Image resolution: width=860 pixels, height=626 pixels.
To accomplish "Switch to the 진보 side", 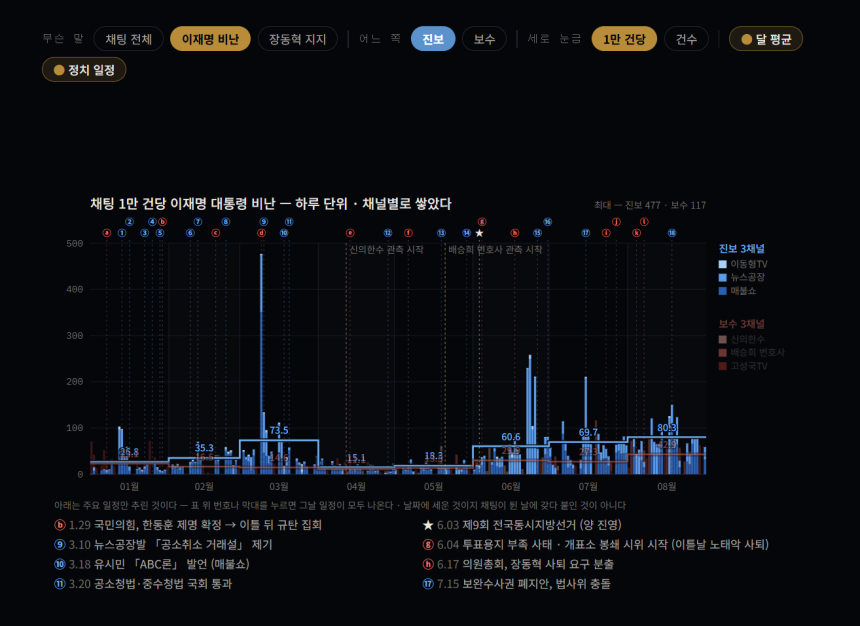I will 433,39.
